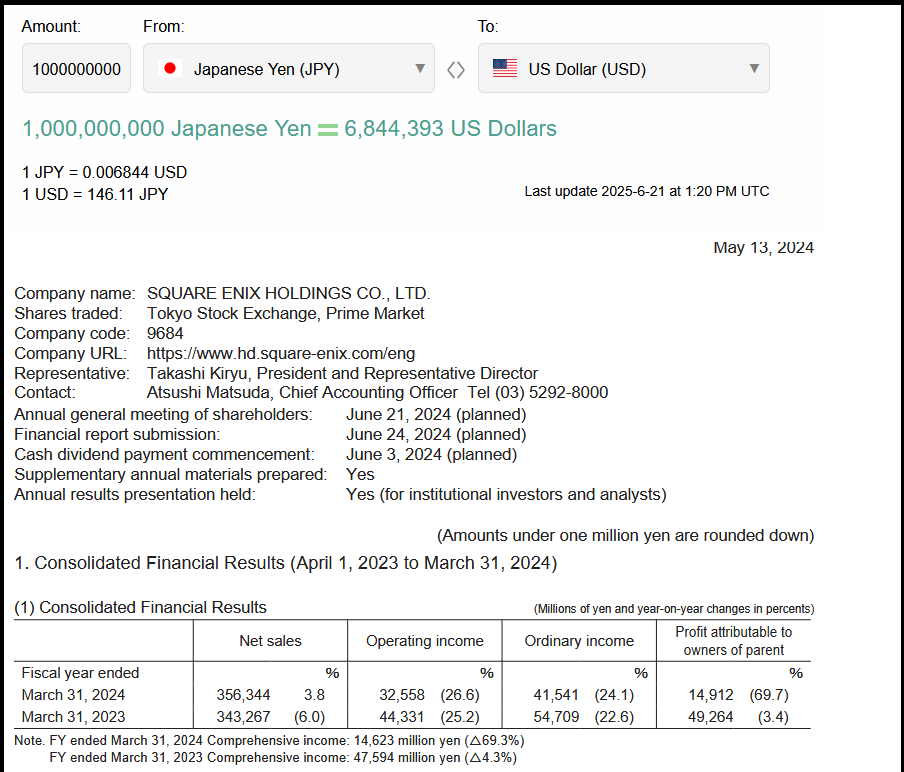Click row label 'March 31, 2024'

click(73, 695)
